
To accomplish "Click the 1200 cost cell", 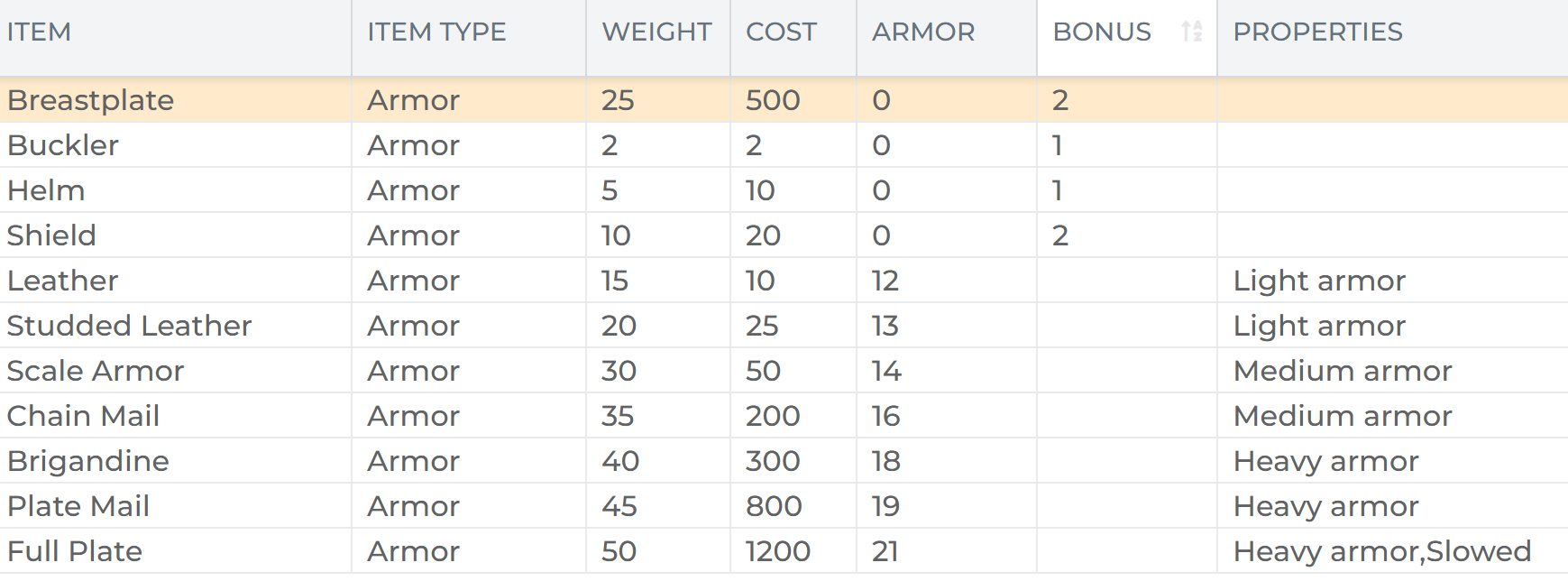I will (793, 550).
